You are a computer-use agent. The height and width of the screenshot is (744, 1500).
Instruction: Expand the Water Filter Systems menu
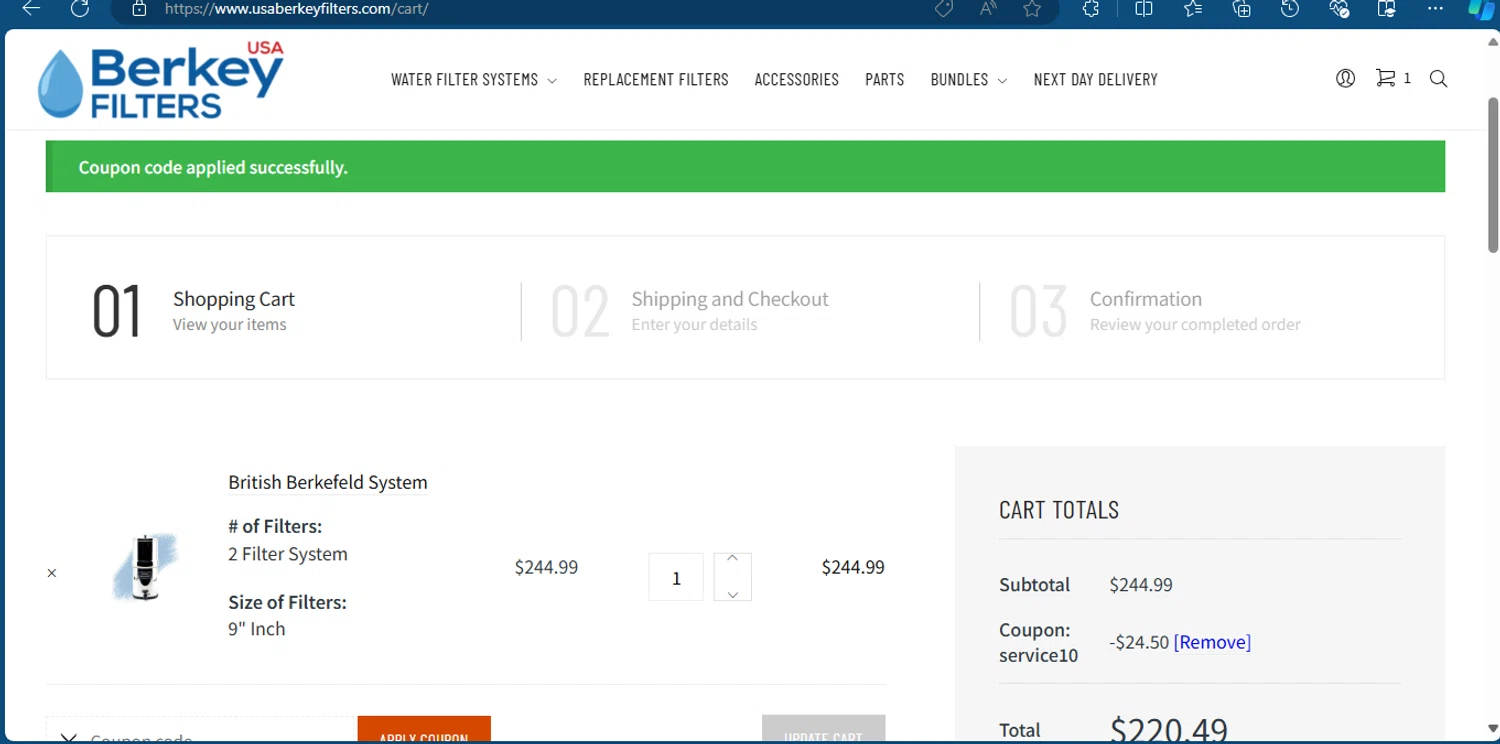(474, 80)
